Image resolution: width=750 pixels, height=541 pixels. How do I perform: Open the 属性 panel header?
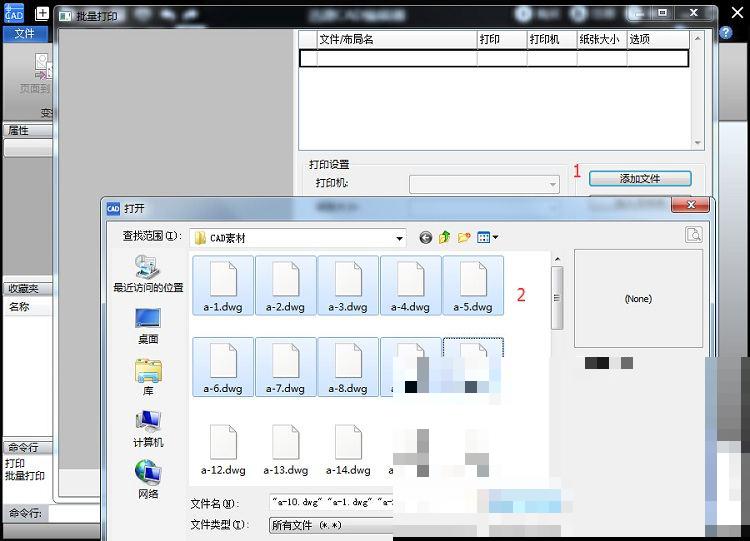[28, 131]
